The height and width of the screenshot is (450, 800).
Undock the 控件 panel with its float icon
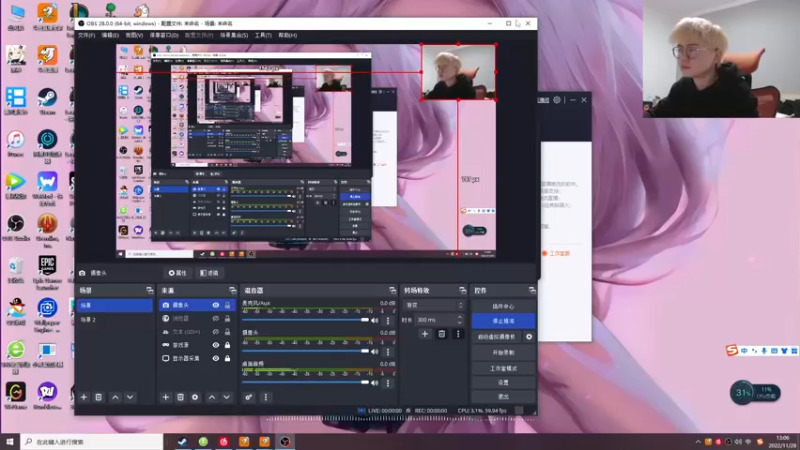point(532,290)
